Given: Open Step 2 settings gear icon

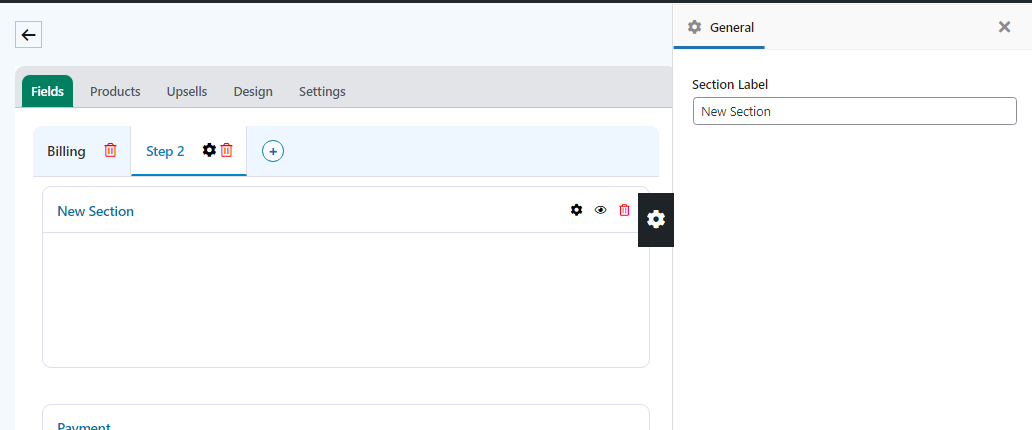Looking at the screenshot, I should (x=209, y=150).
